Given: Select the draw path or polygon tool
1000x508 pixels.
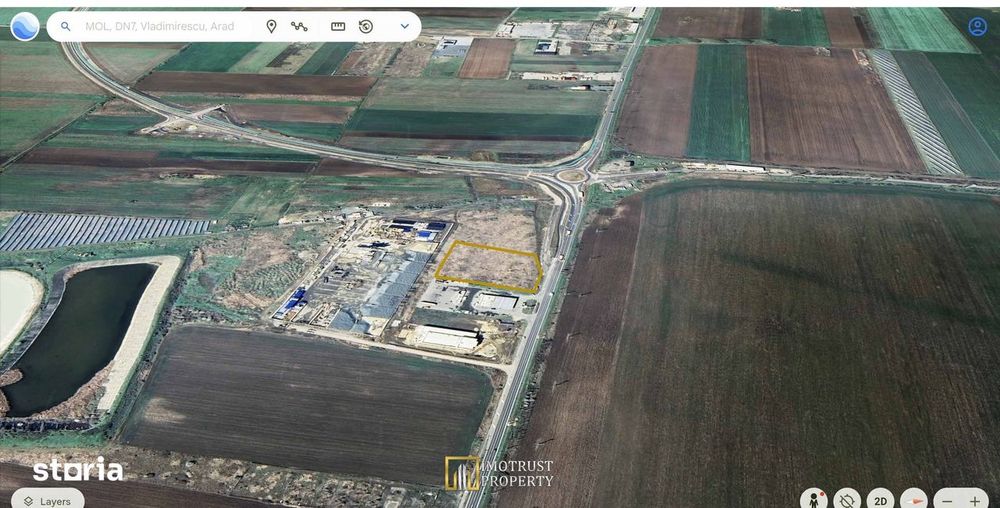Looking at the screenshot, I should pyautogui.click(x=299, y=27).
